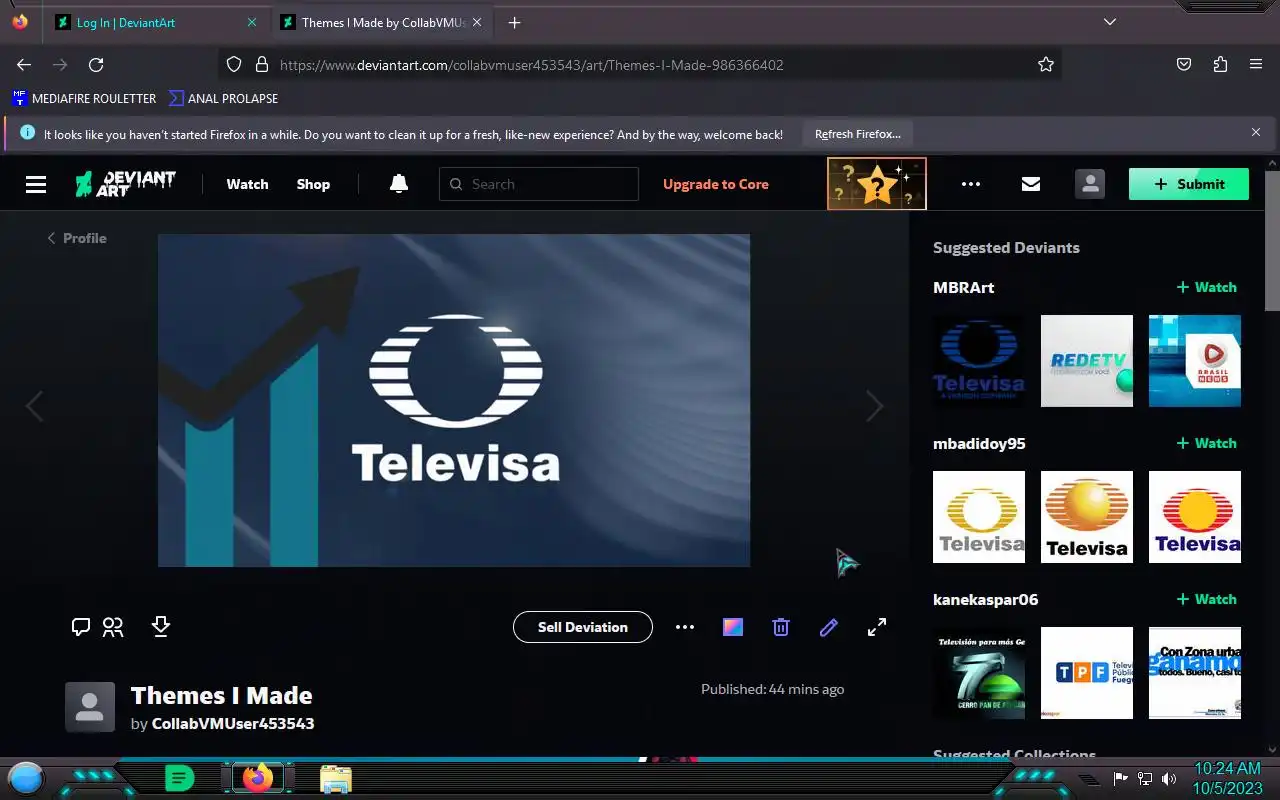Open comments speech bubble icon
This screenshot has width=1280, height=800.
[81, 627]
